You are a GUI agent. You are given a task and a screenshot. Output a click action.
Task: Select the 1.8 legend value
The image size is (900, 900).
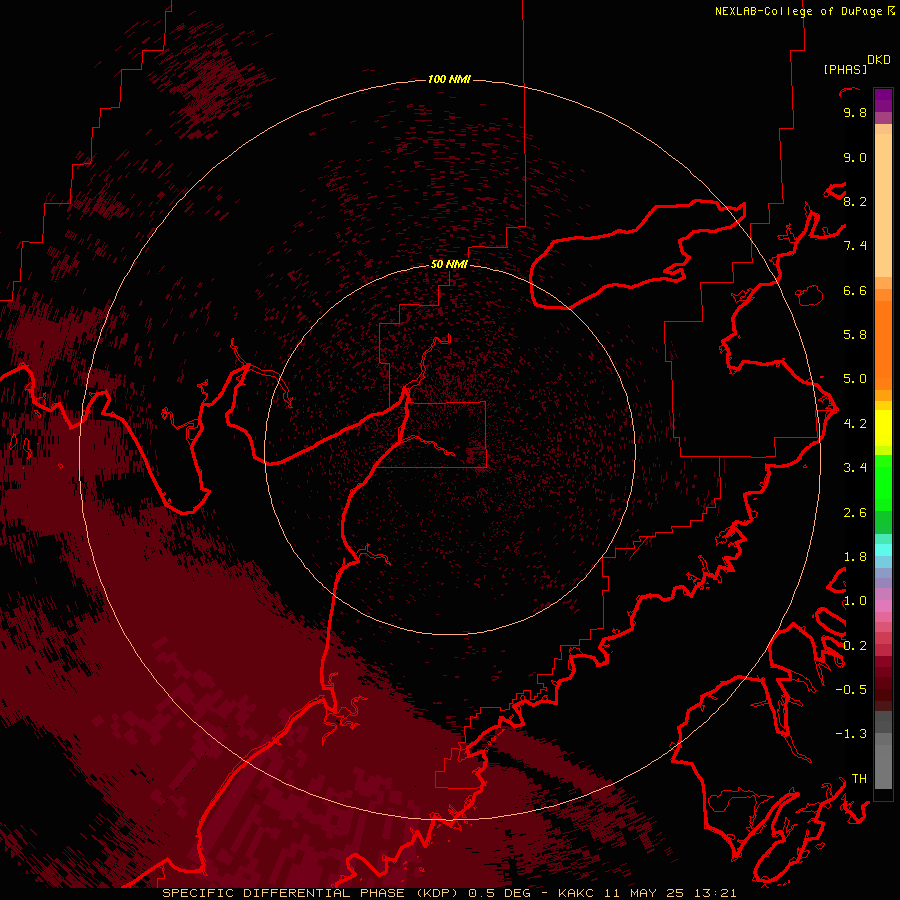tap(855, 557)
